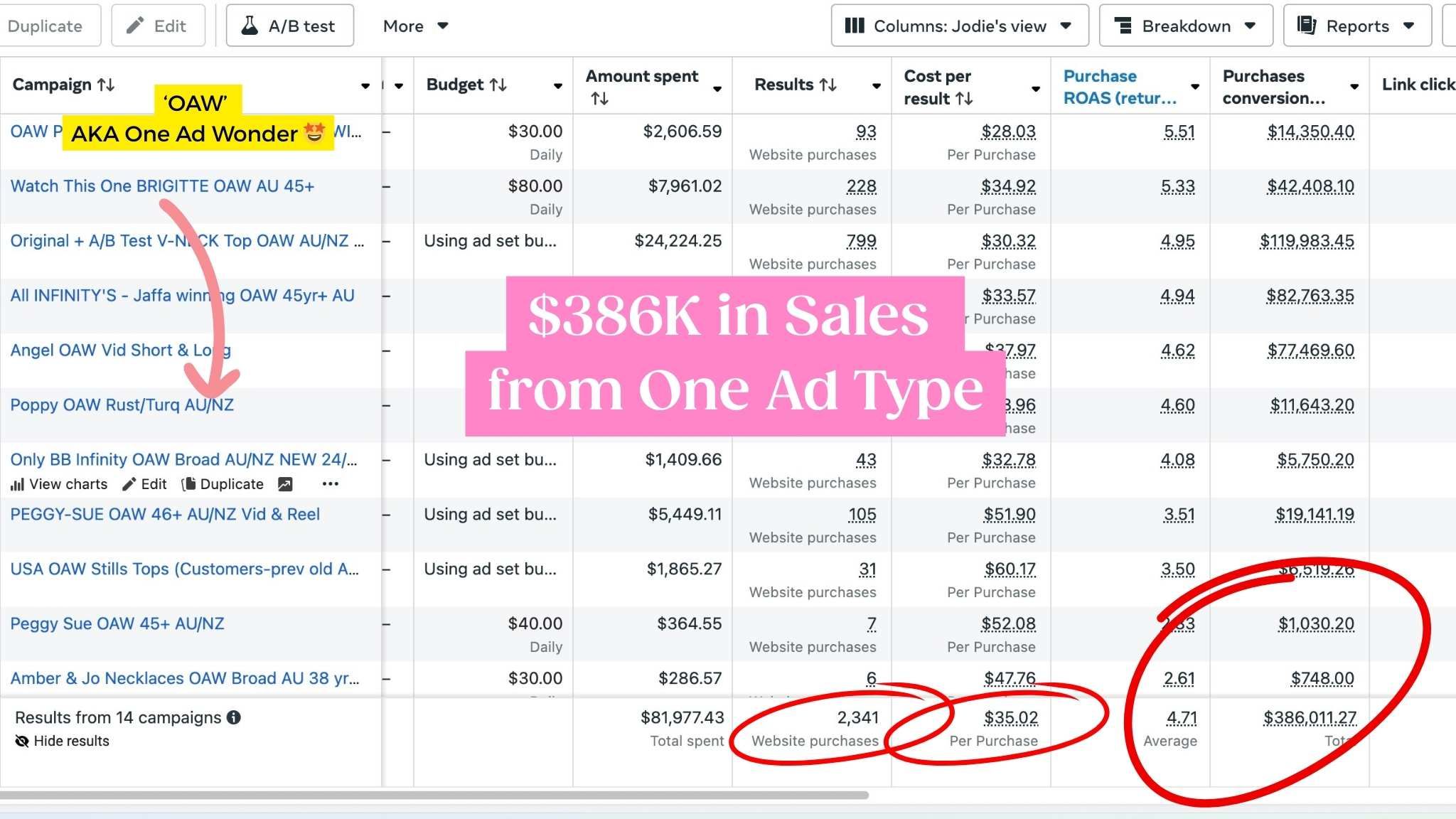The image size is (1456, 819).
Task: Click the row Edit pencil icon
Action: (x=129, y=484)
